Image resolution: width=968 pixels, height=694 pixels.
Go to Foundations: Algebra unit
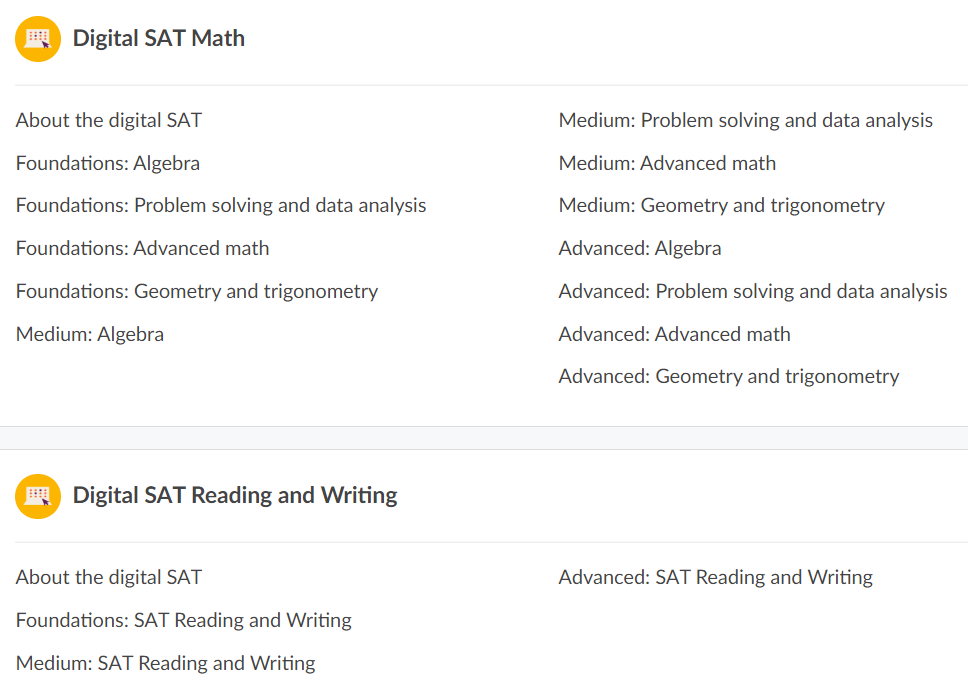[x=108, y=164]
